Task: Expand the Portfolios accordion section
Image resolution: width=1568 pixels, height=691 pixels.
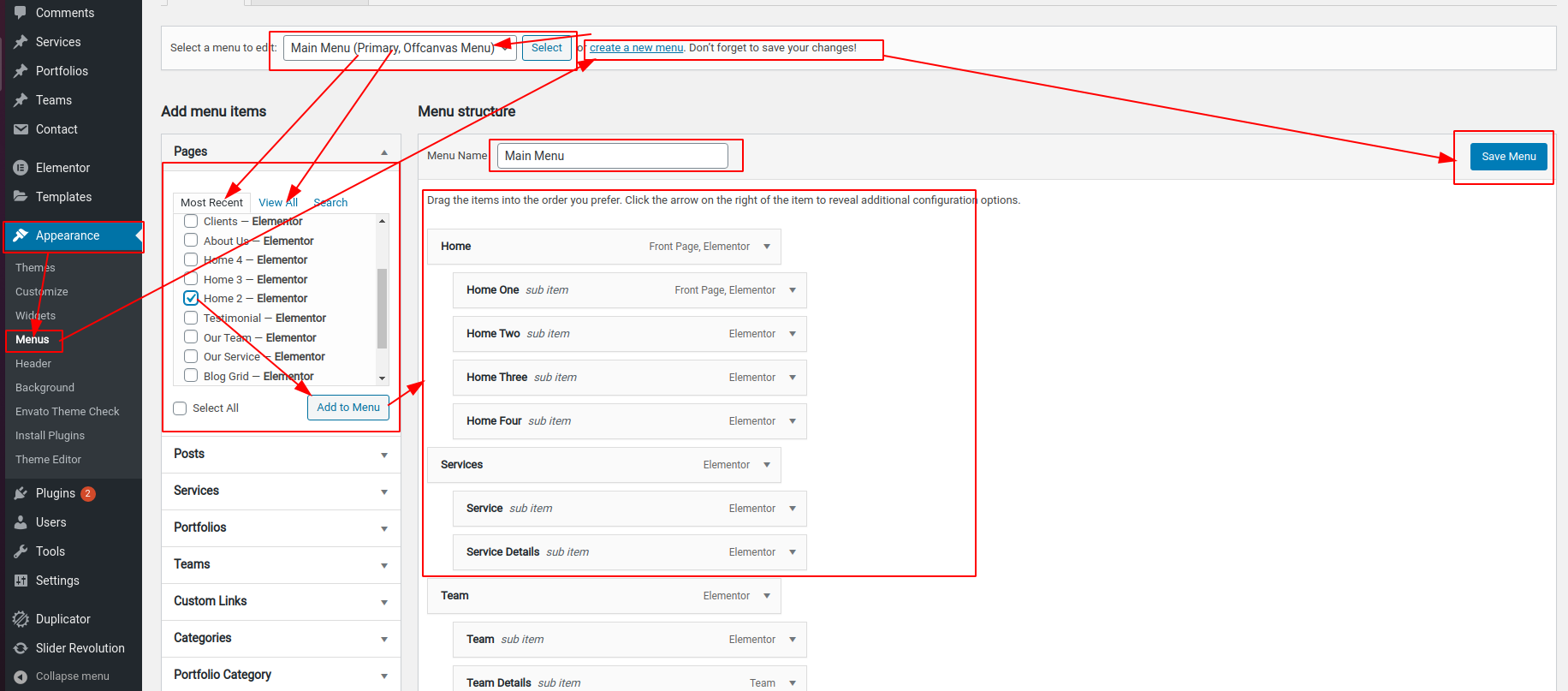Action: click(281, 527)
